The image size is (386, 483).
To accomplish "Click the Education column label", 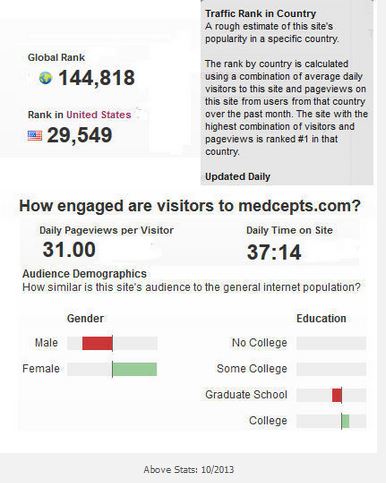I will pyautogui.click(x=321, y=318).
